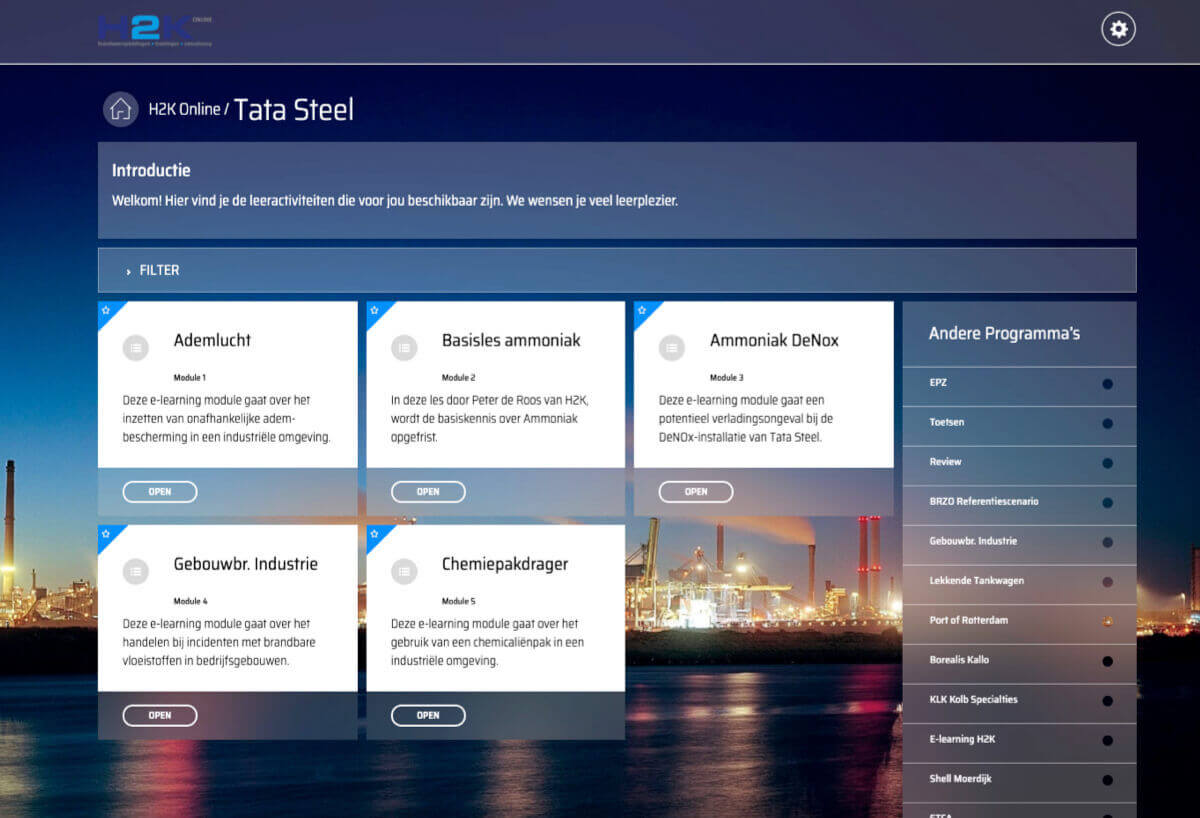Click the Ammoniak DeNox card title
Image resolution: width=1200 pixels, height=818 pixels.
[774, 340]
